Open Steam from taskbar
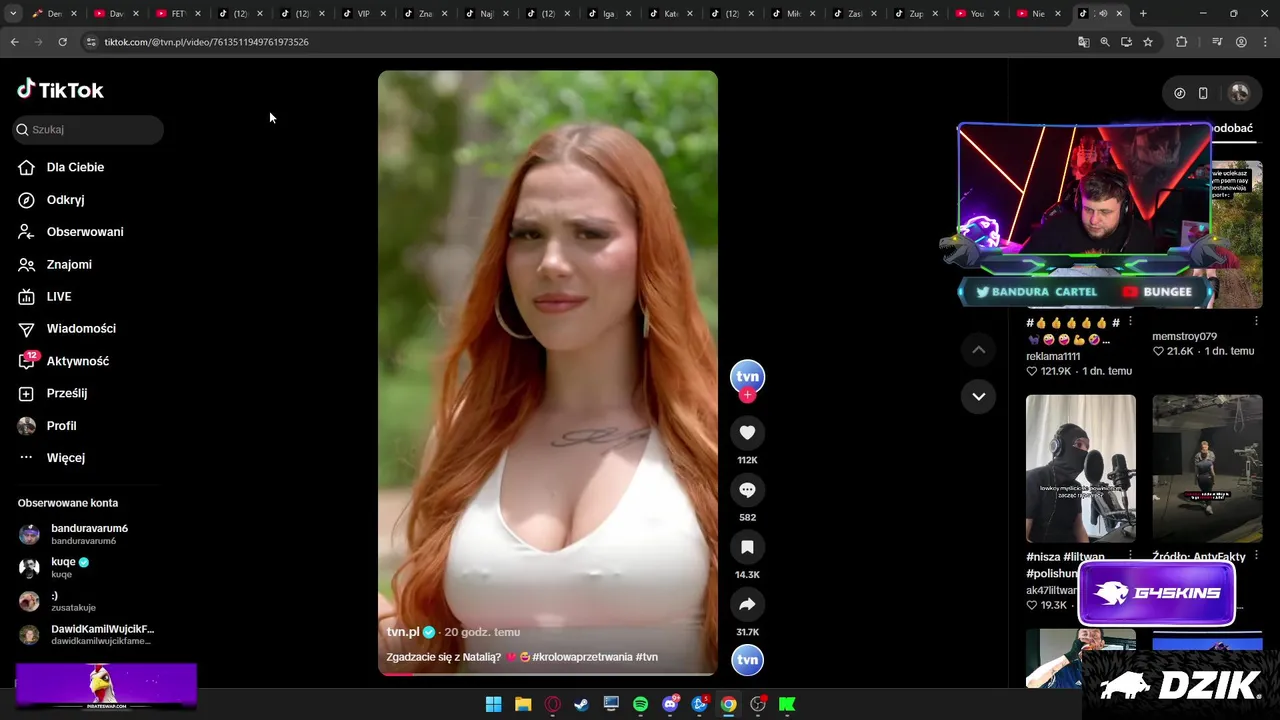Screen dimensions: 1280x720 tap(582, 704)
